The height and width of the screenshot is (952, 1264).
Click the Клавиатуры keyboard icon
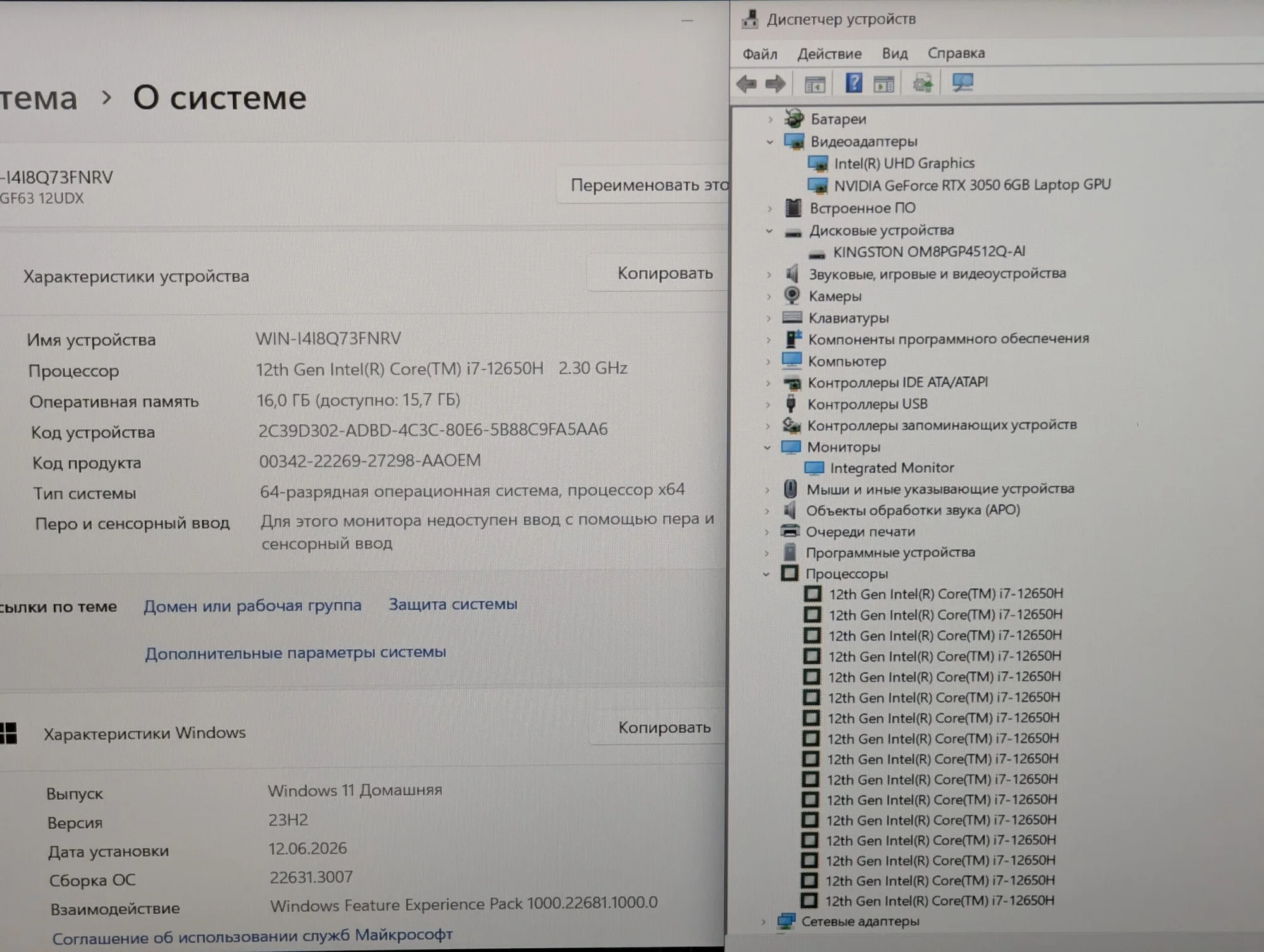(792, 317)
